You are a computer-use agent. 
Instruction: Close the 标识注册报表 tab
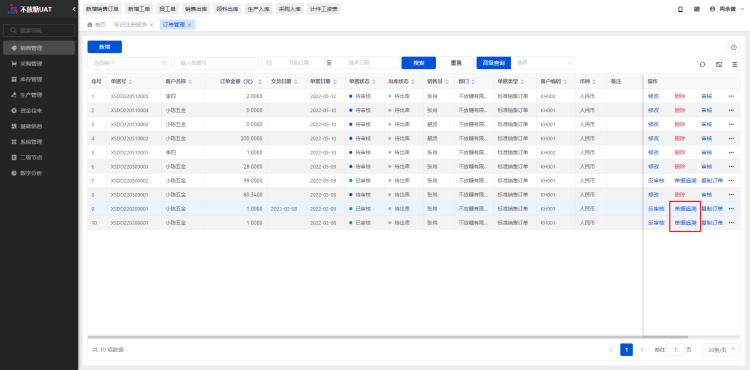tap(151, 25)
